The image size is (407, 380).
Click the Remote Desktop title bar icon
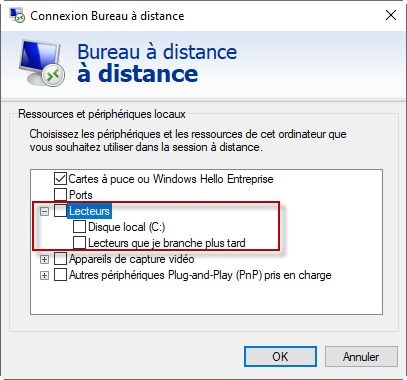[17, 15]
